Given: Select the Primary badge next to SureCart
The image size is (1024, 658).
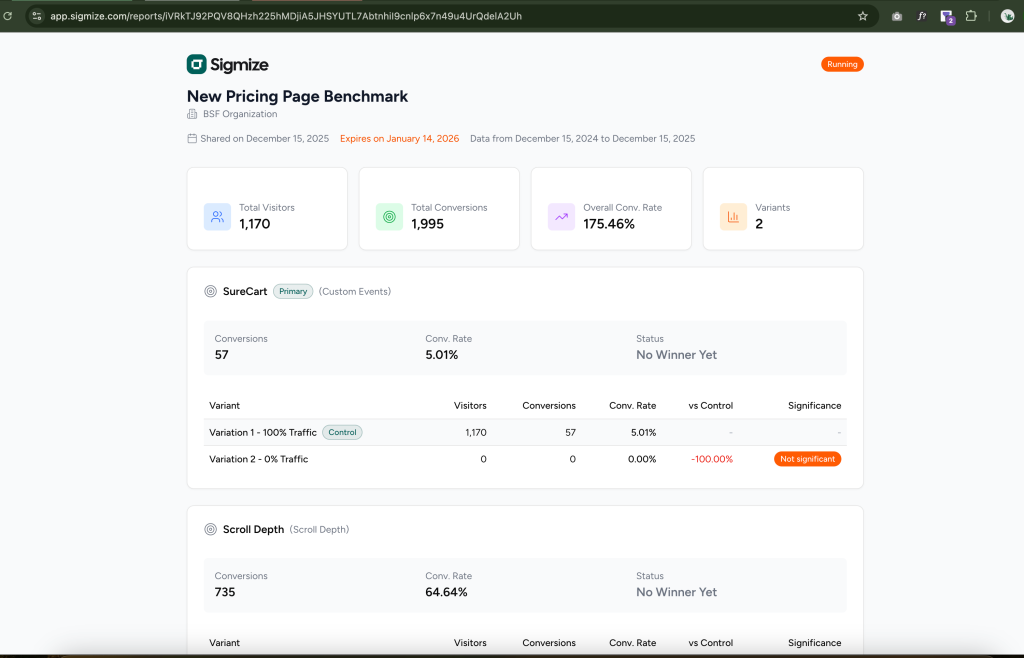Looking at the screenshot, I should 292,290.
